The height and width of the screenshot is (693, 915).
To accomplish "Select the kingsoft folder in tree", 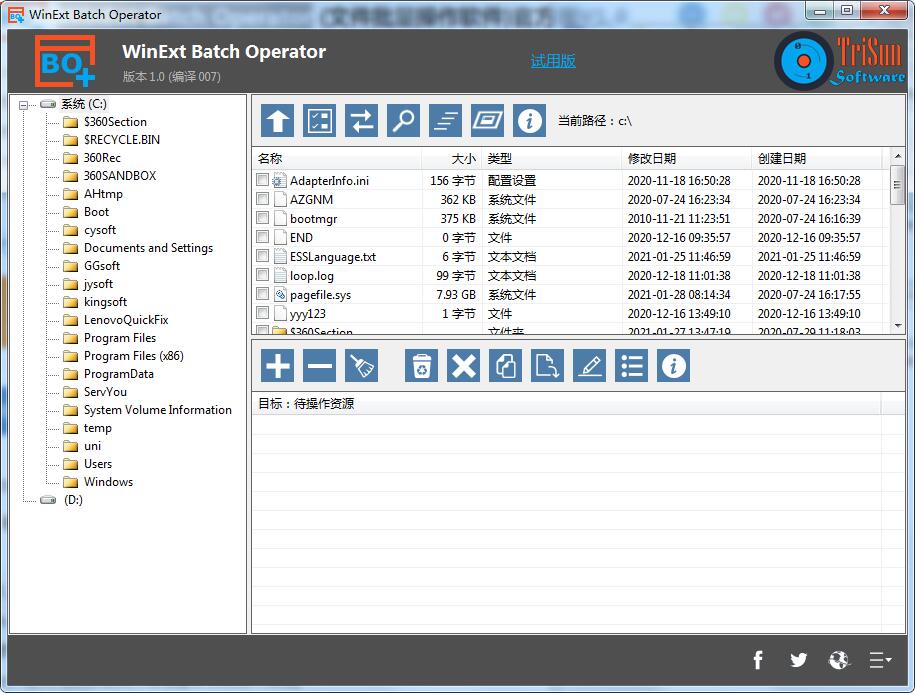I will pyautogui.click(x=105, y=302).
